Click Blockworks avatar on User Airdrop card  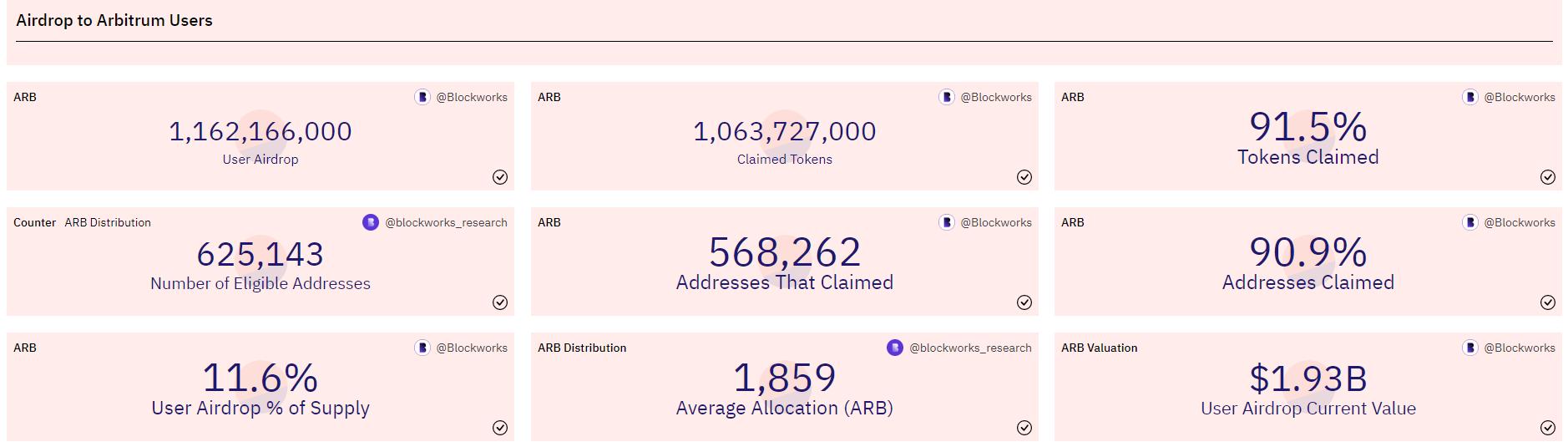pos(422,97)
